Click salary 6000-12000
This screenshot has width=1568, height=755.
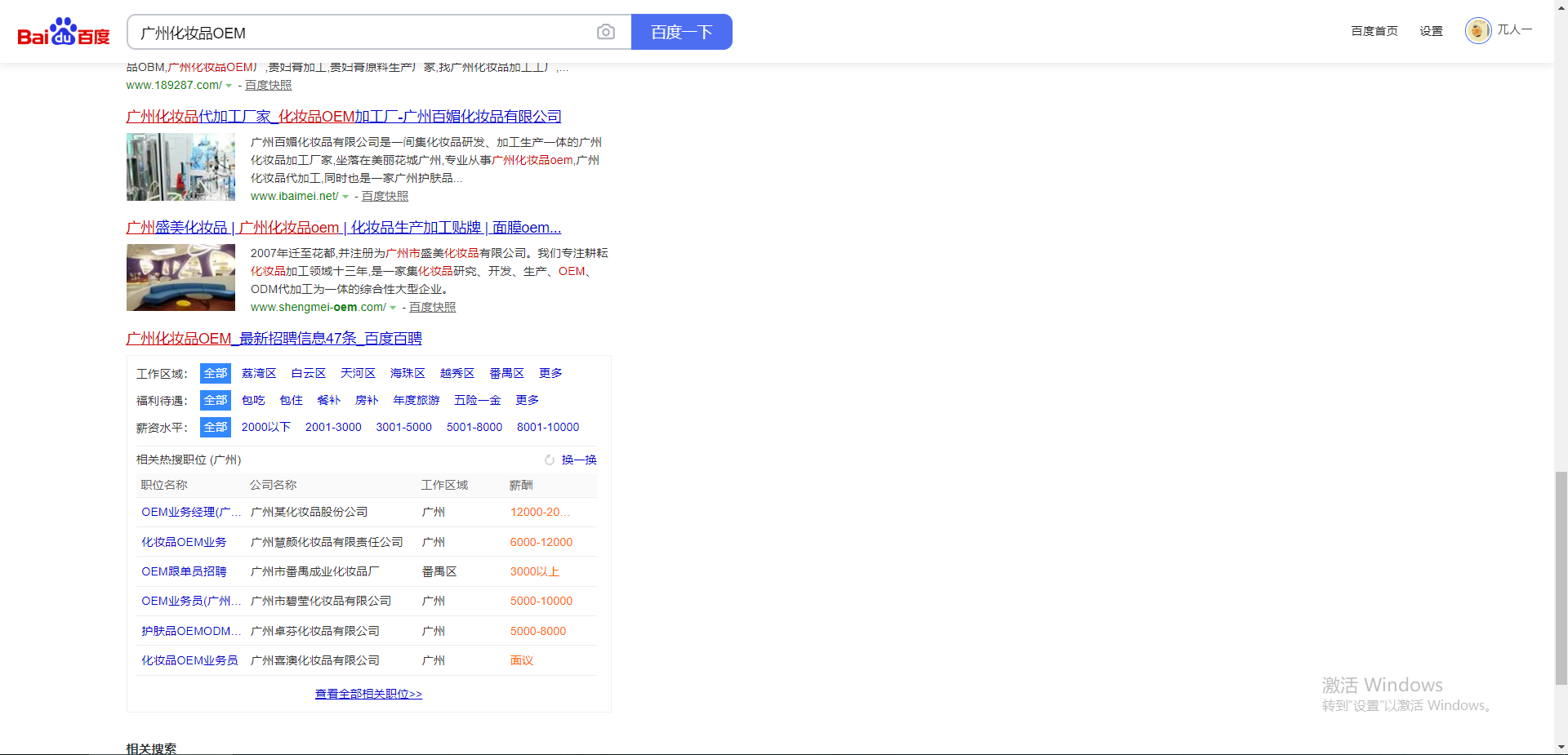click(541, 542)
